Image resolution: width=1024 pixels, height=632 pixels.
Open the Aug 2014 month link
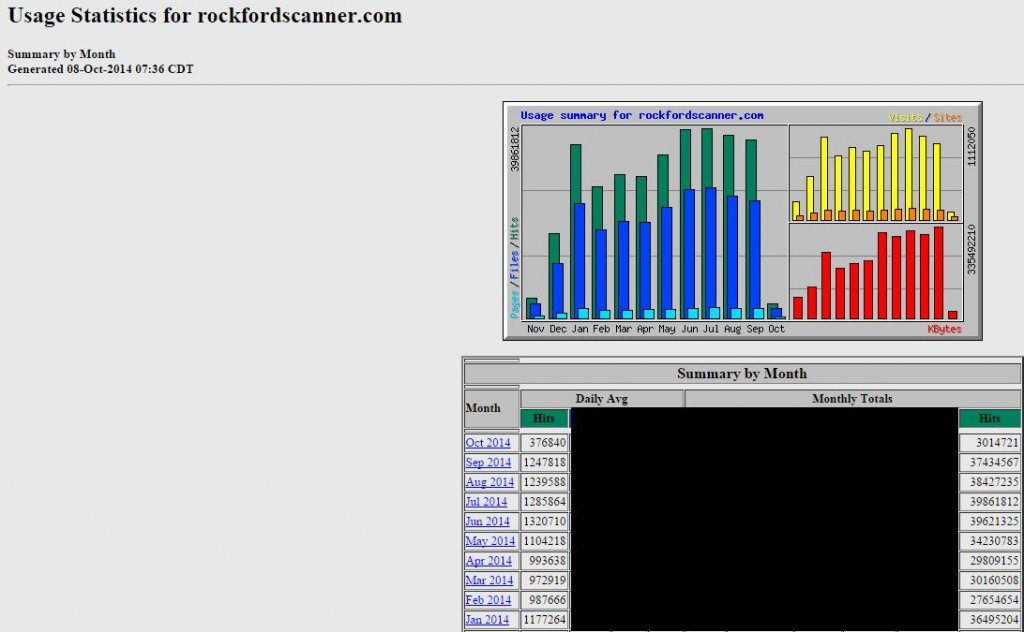pyautogui.click(x=490, y=482)
